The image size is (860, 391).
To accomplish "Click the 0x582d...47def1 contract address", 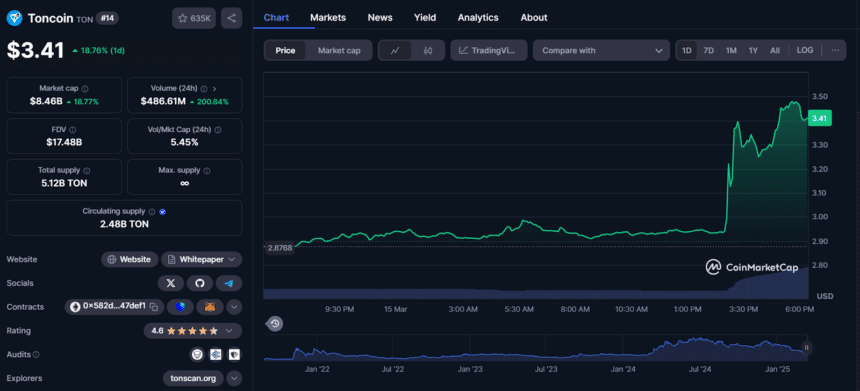I will [114, 307].
